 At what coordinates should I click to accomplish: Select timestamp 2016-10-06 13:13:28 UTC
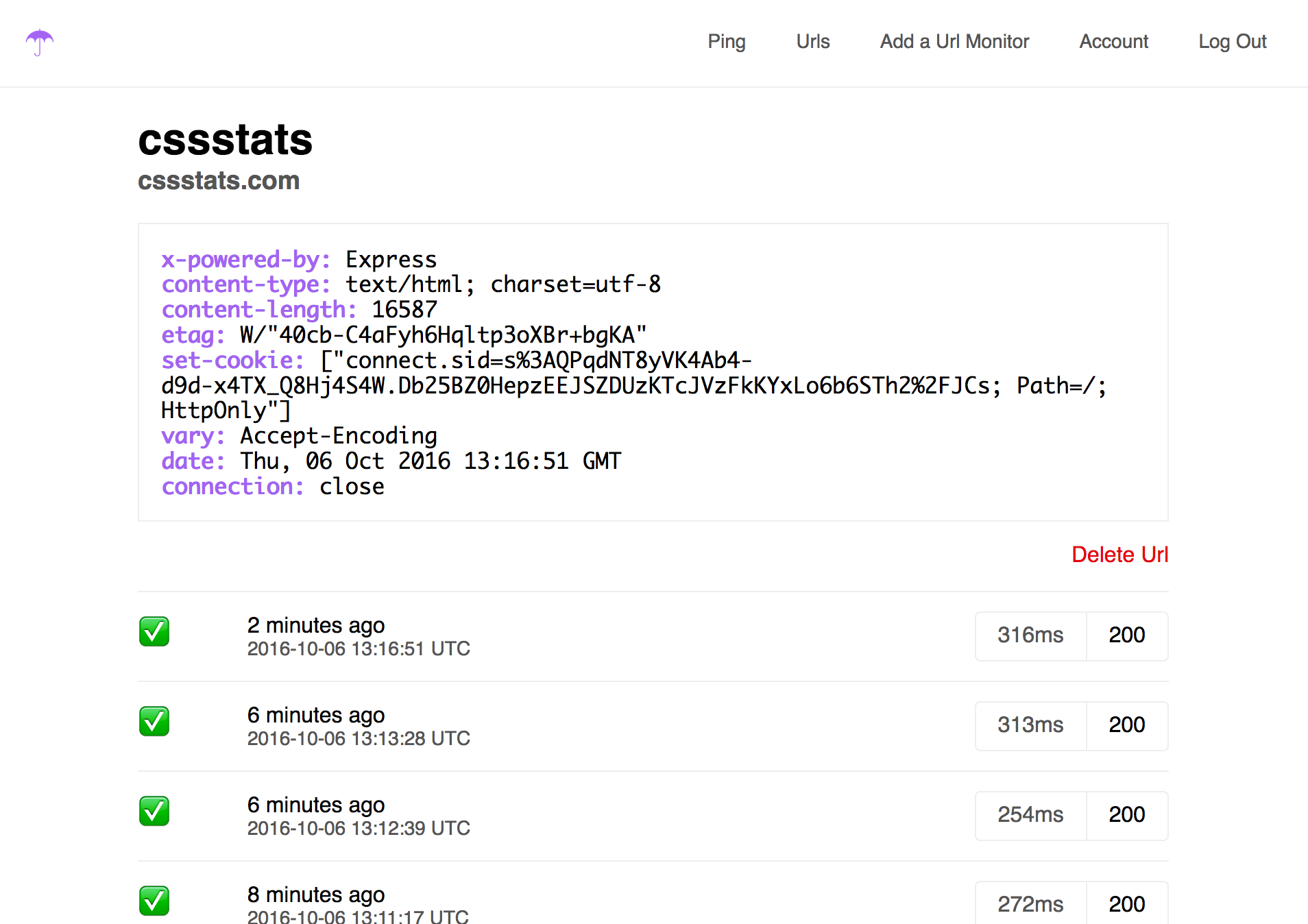click(359, 738)
